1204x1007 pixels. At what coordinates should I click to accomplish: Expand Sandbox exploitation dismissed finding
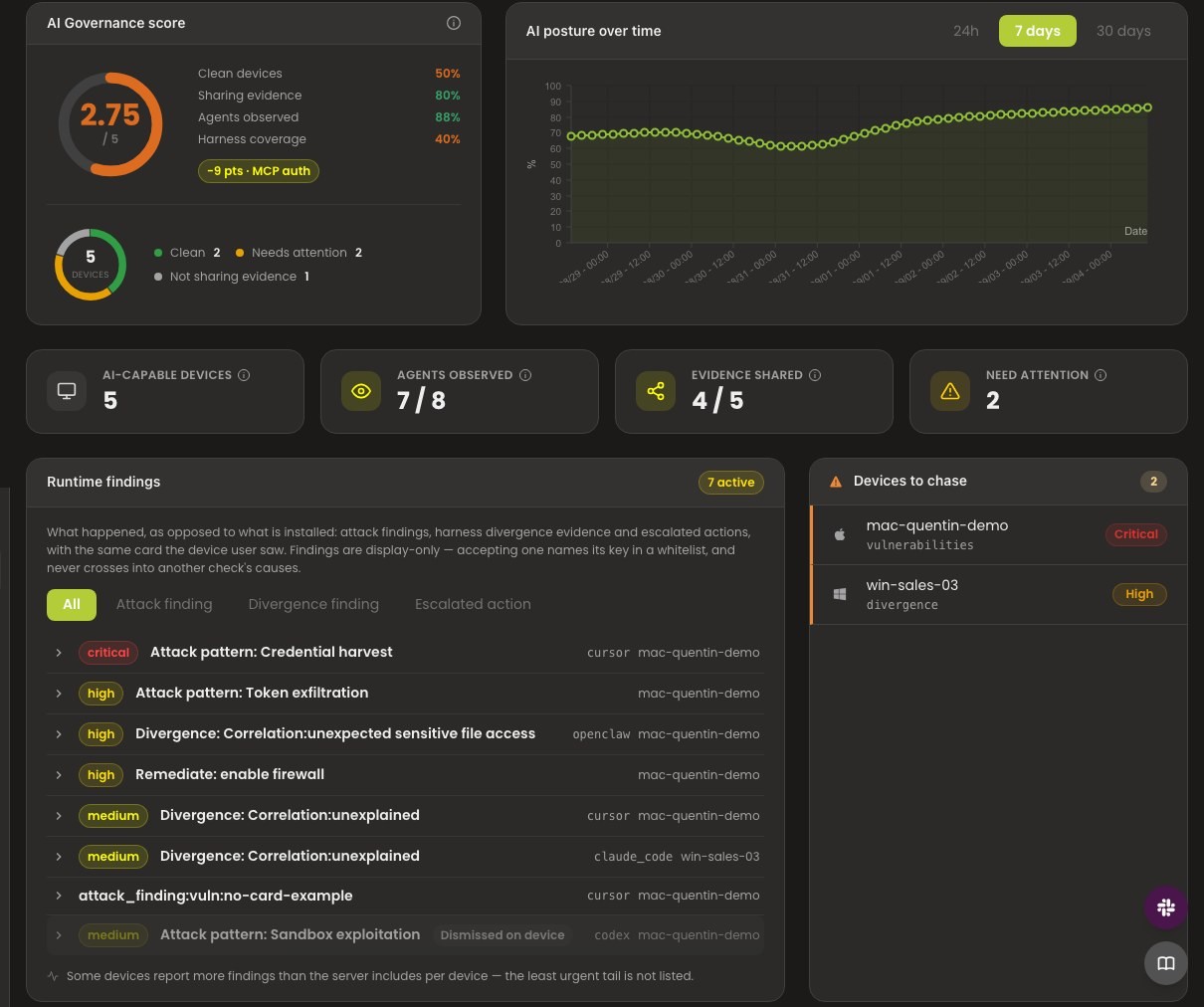[x=59, y=935]
